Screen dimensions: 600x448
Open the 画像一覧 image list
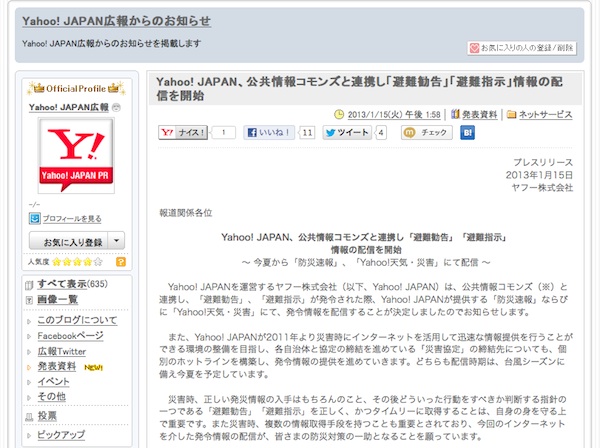pyautogui.click(x=57, y=299)
